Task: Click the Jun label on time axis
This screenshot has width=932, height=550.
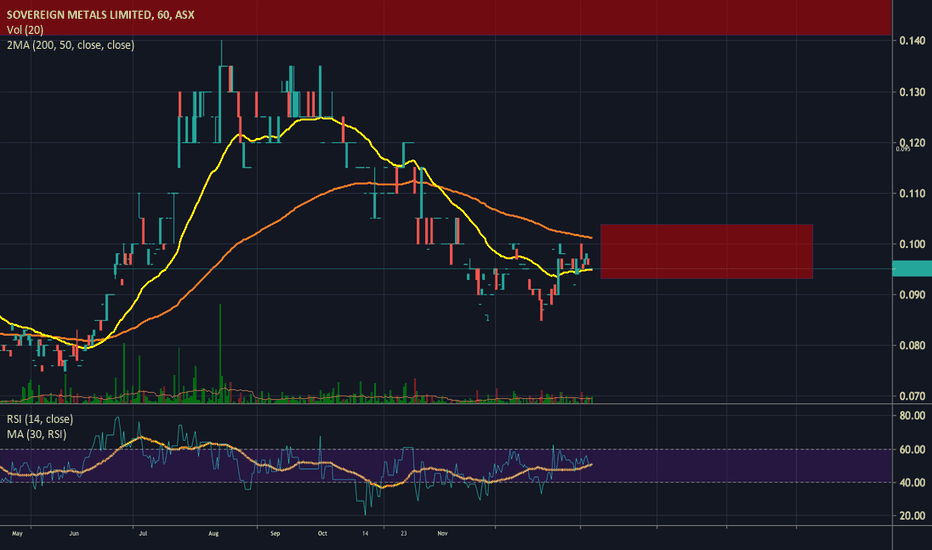Action: coord(74,533)
